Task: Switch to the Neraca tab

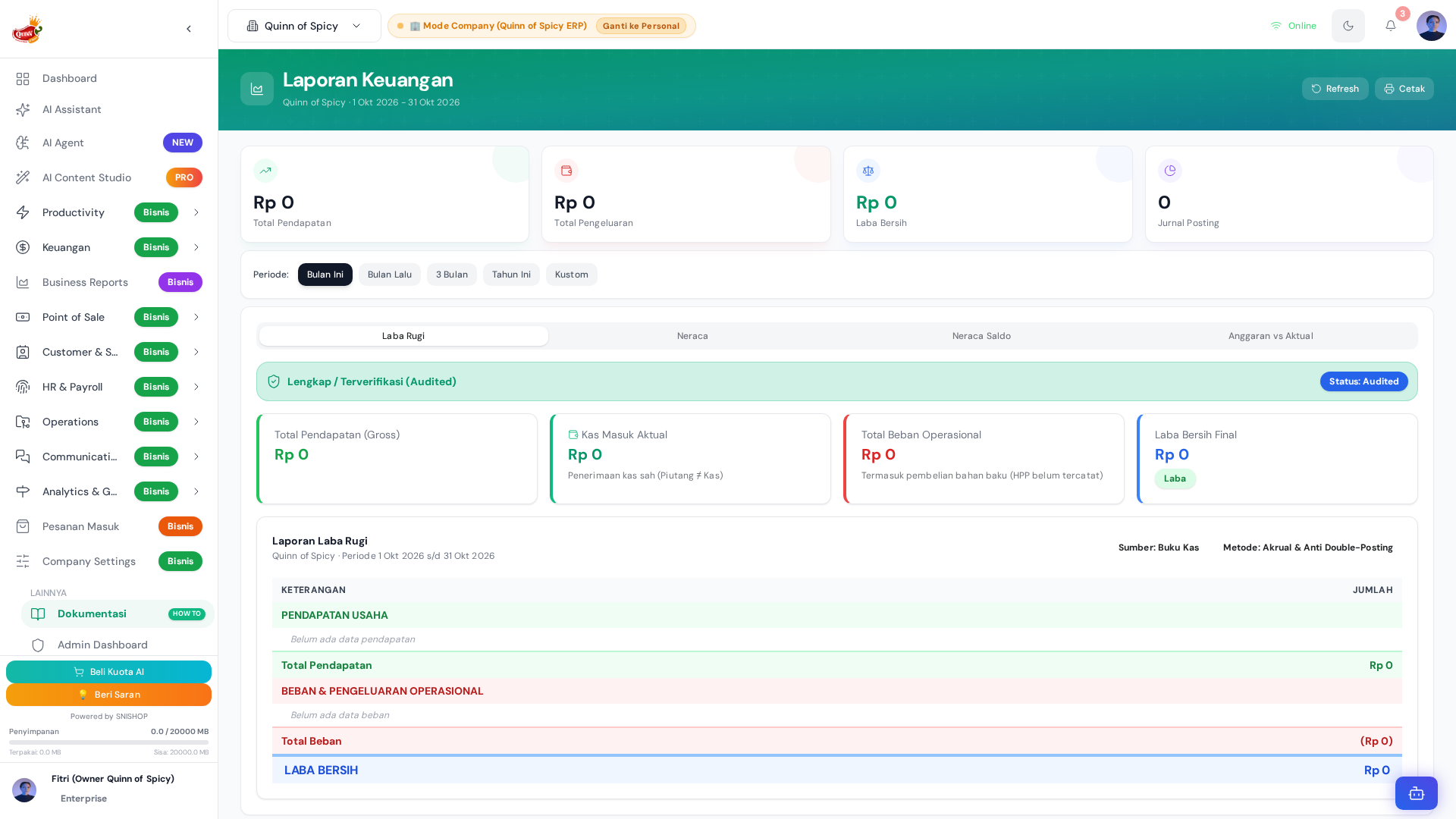Action: [x=692, y=336]
